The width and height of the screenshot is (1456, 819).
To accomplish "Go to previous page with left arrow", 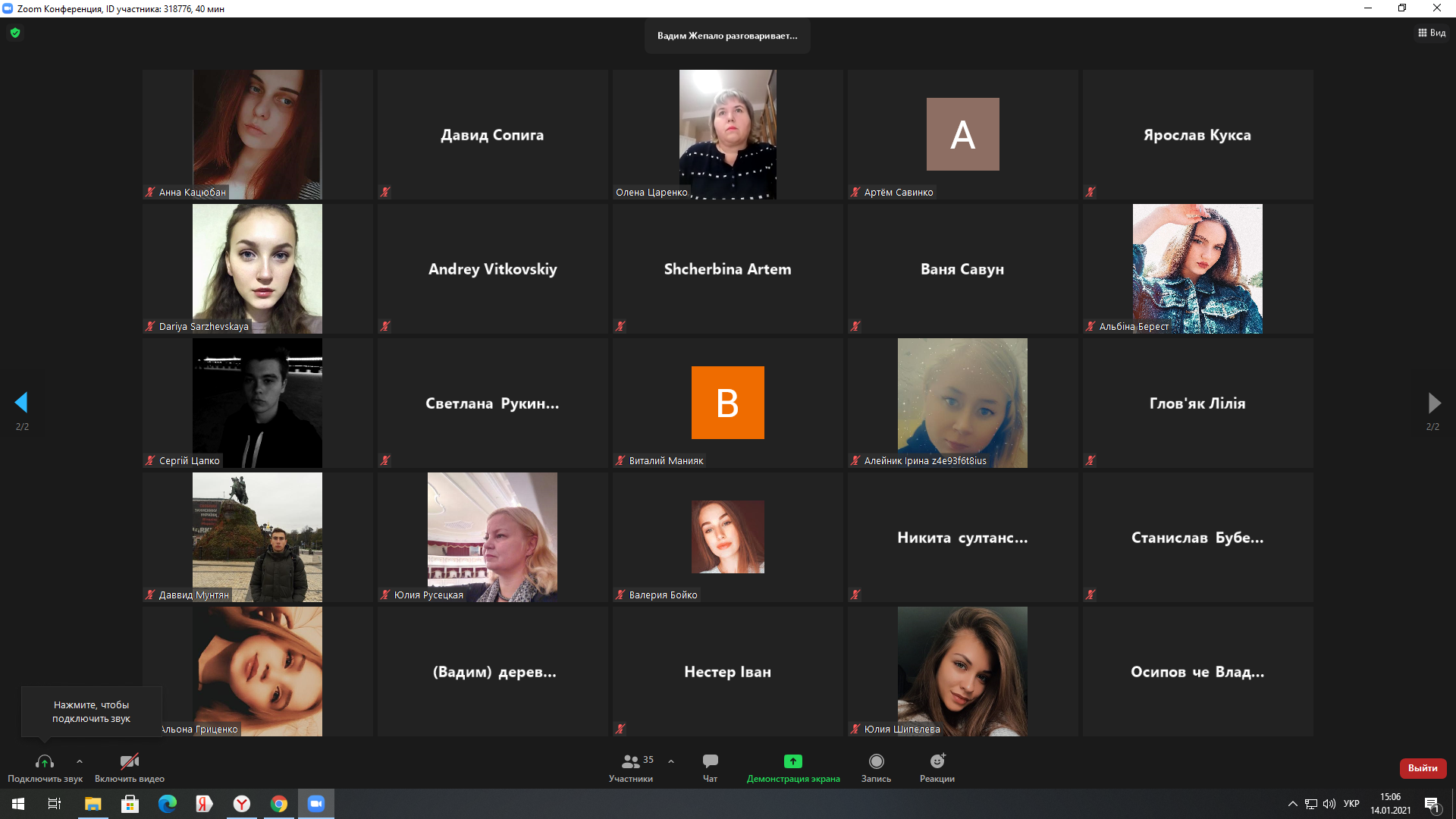I will [x=21, y=403].
